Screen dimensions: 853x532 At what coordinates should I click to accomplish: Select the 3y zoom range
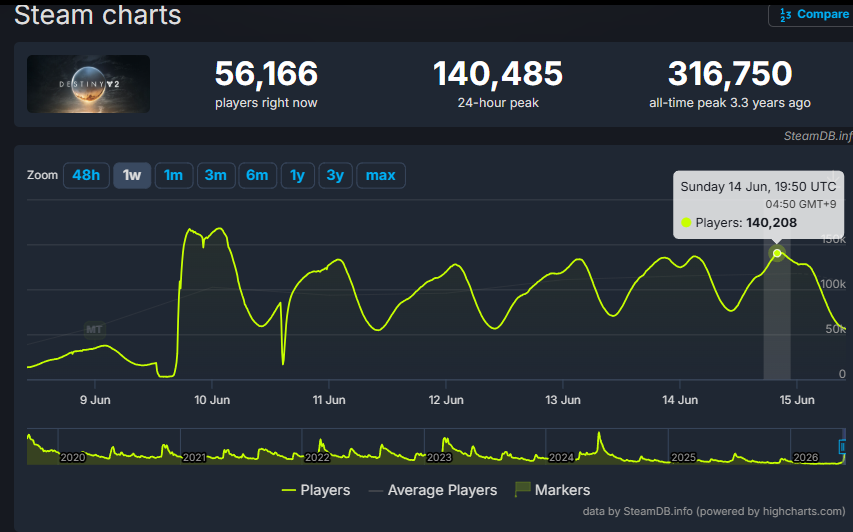pyautogui.click(x=335, y=175)
